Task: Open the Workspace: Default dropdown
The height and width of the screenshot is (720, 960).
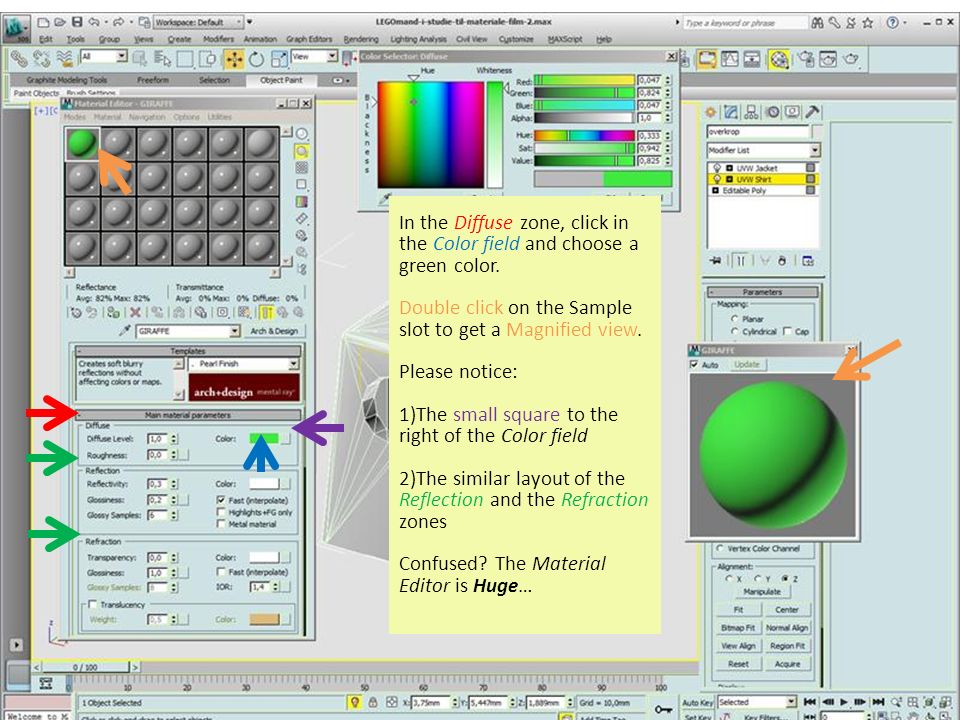Action: pyautogui.click(x=198, y=22)
